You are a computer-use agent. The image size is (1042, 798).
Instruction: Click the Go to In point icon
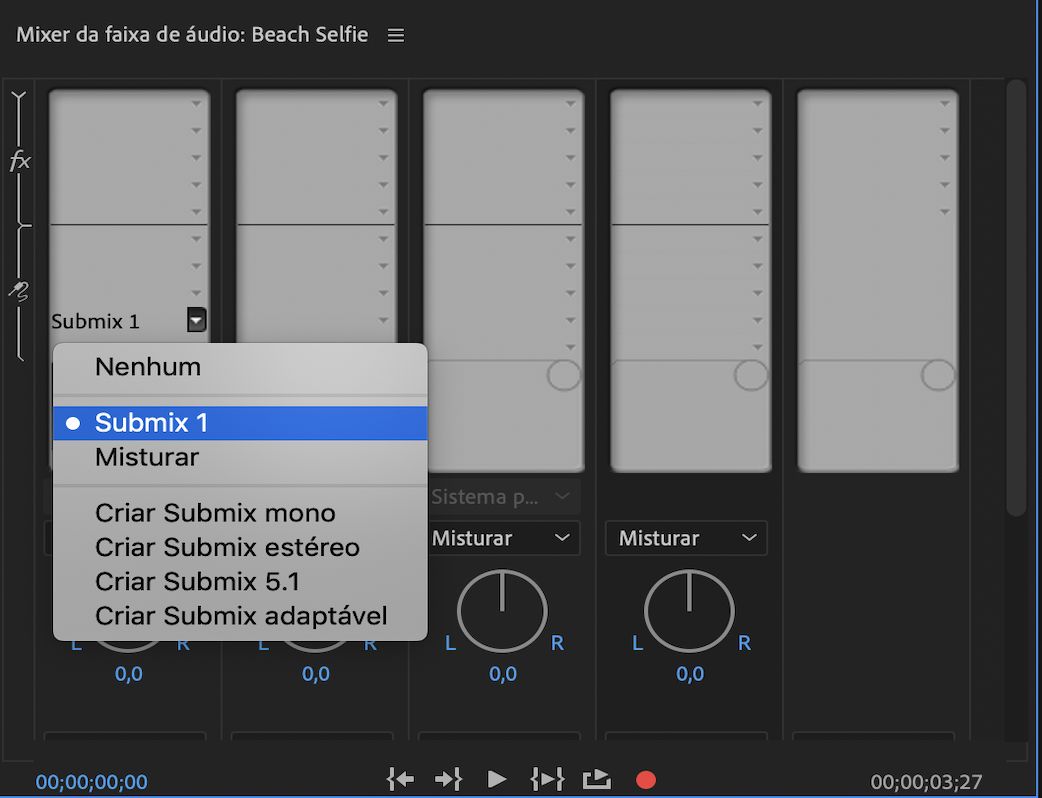pos(399,779)
